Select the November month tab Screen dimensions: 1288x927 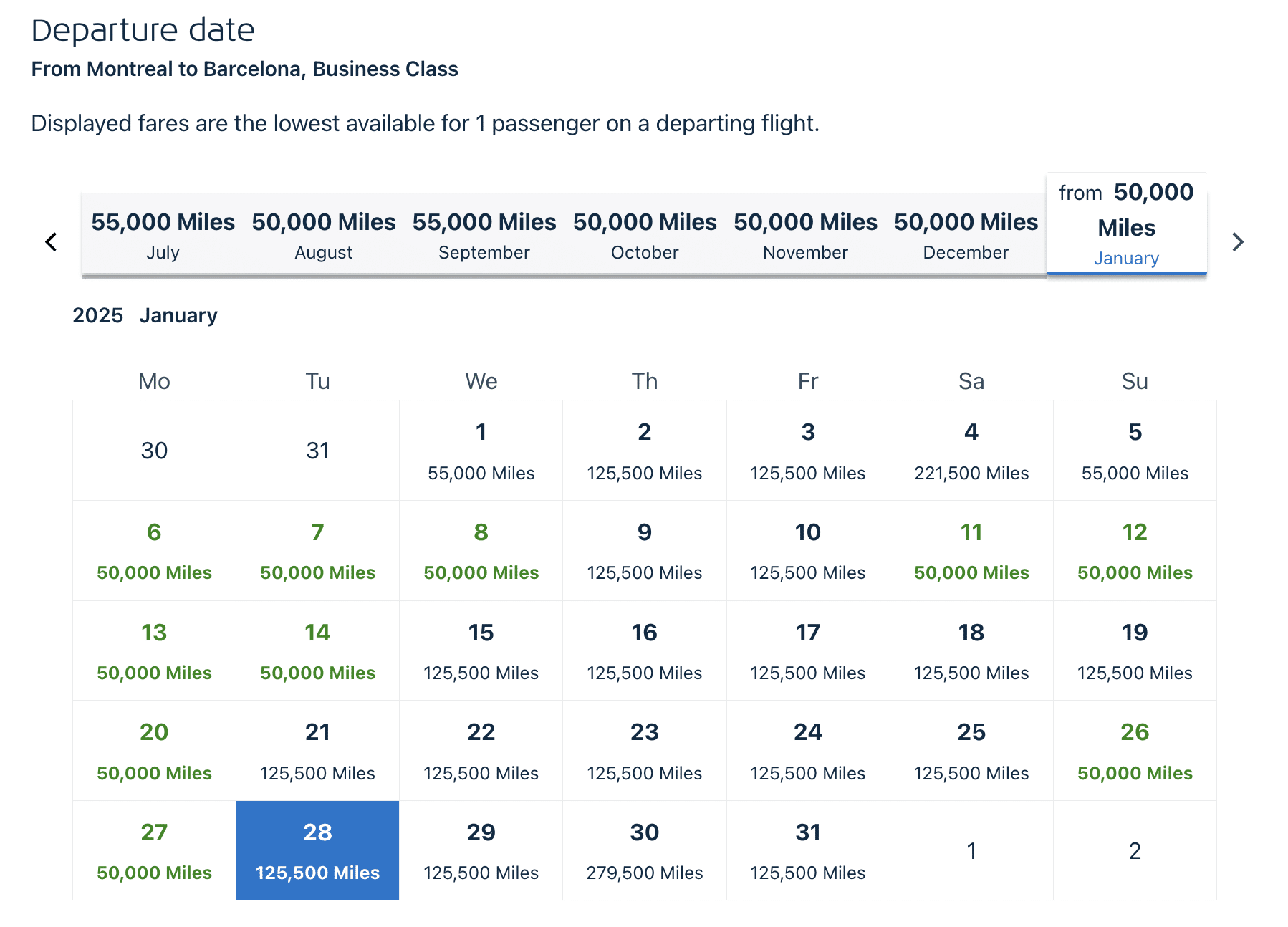click(x=804, y=235)
